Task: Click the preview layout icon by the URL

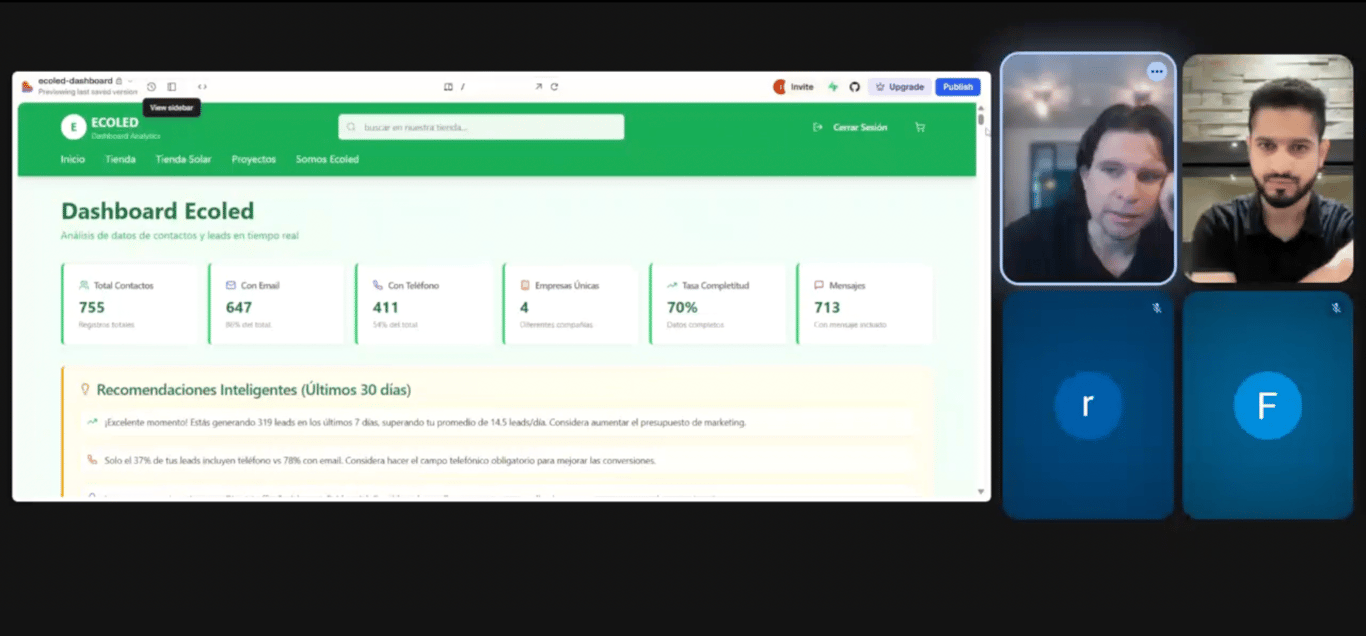Action: point(448,87)
